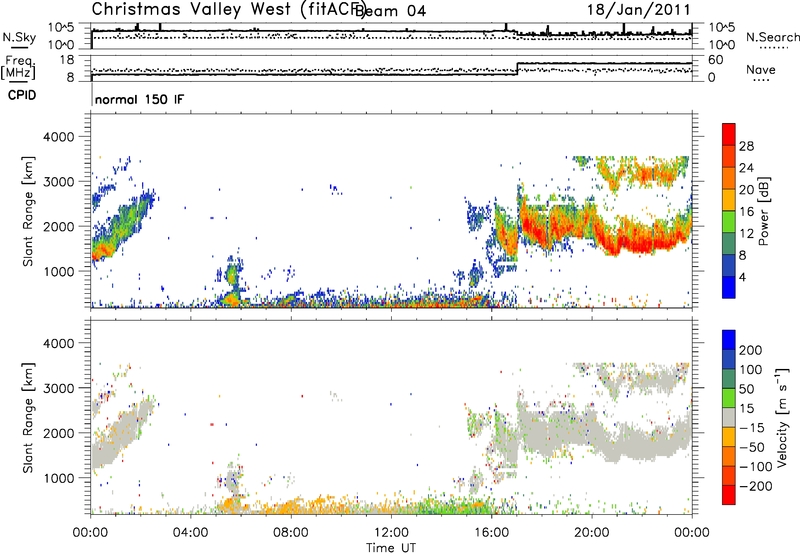Click the dotted line sample under N.Search
Image resolution: width=800 pixels, height=554 pixels.
pos(774,48)
